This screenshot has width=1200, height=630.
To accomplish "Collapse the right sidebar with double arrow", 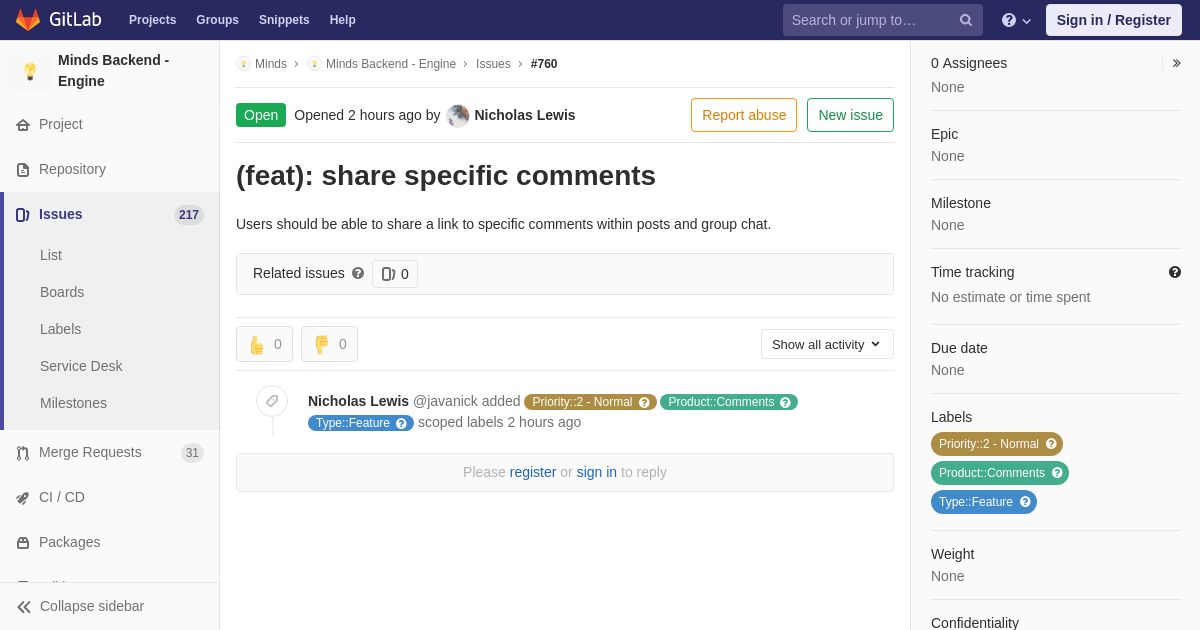I will [x=1176, y=63].
